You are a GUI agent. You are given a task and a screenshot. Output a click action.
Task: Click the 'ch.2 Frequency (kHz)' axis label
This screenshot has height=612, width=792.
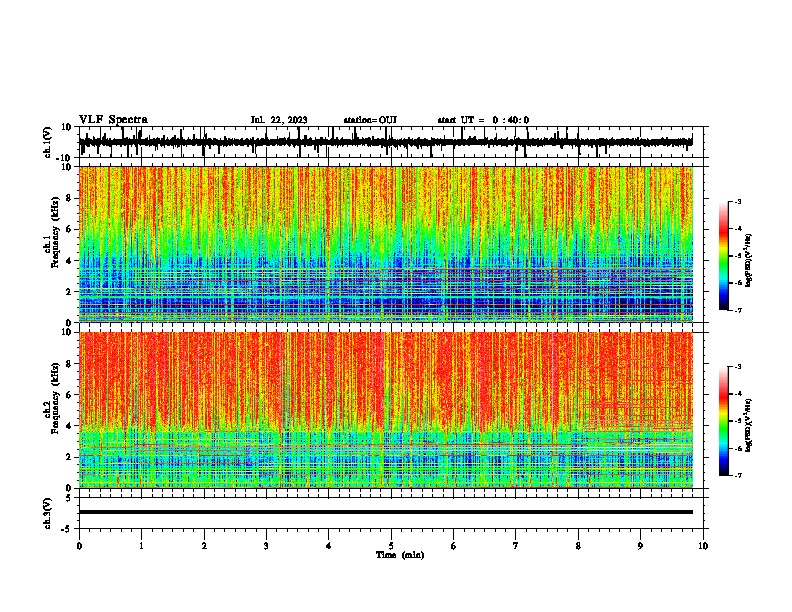coord(52,397)
